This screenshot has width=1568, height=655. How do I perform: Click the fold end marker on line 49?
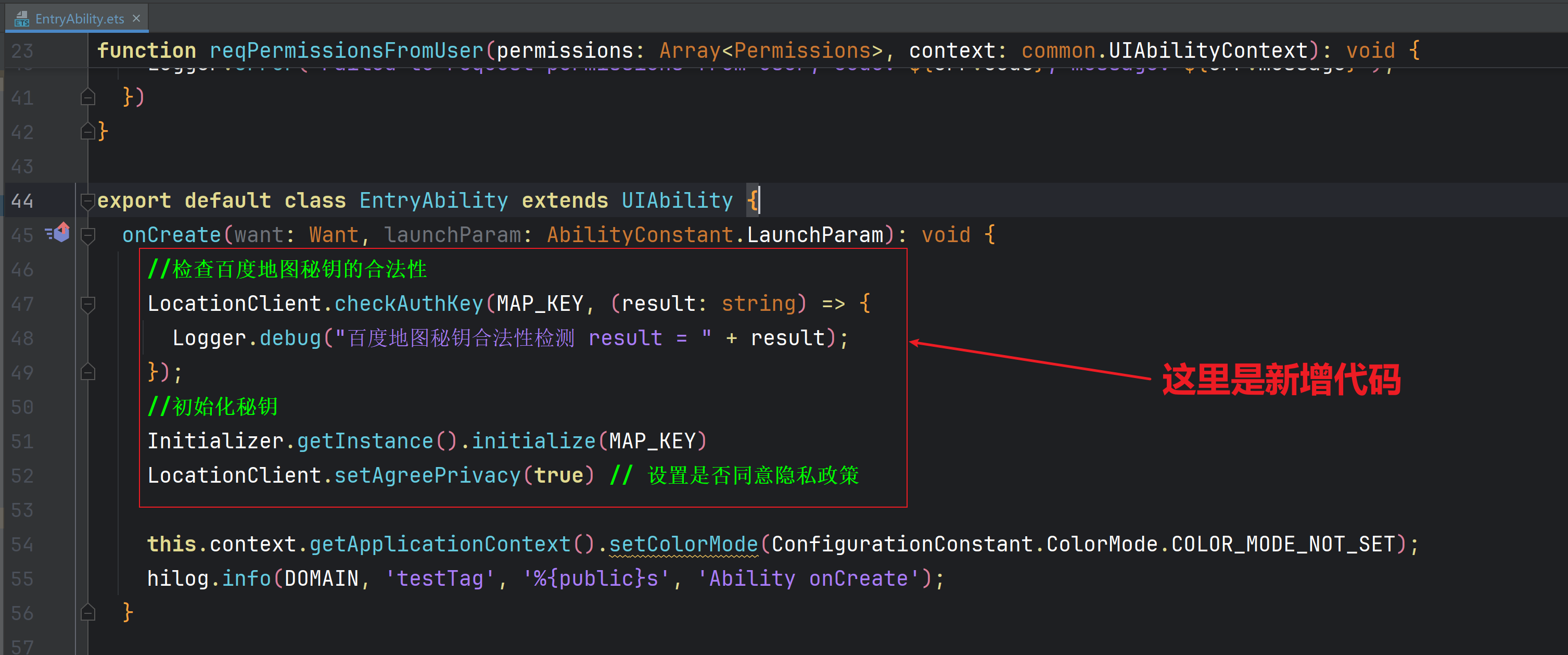(88, 372)
